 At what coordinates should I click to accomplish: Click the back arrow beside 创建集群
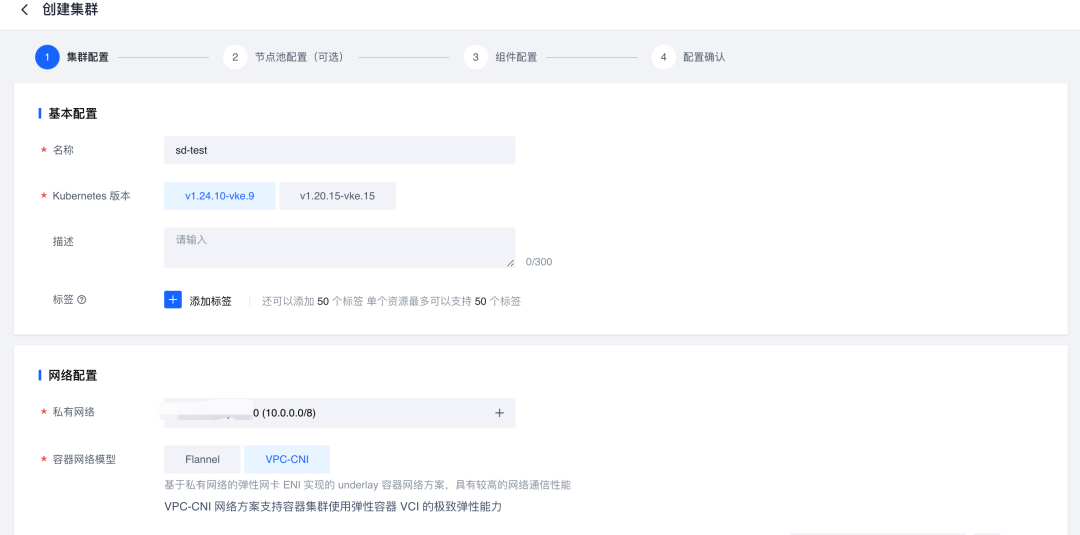click(25, 10)
